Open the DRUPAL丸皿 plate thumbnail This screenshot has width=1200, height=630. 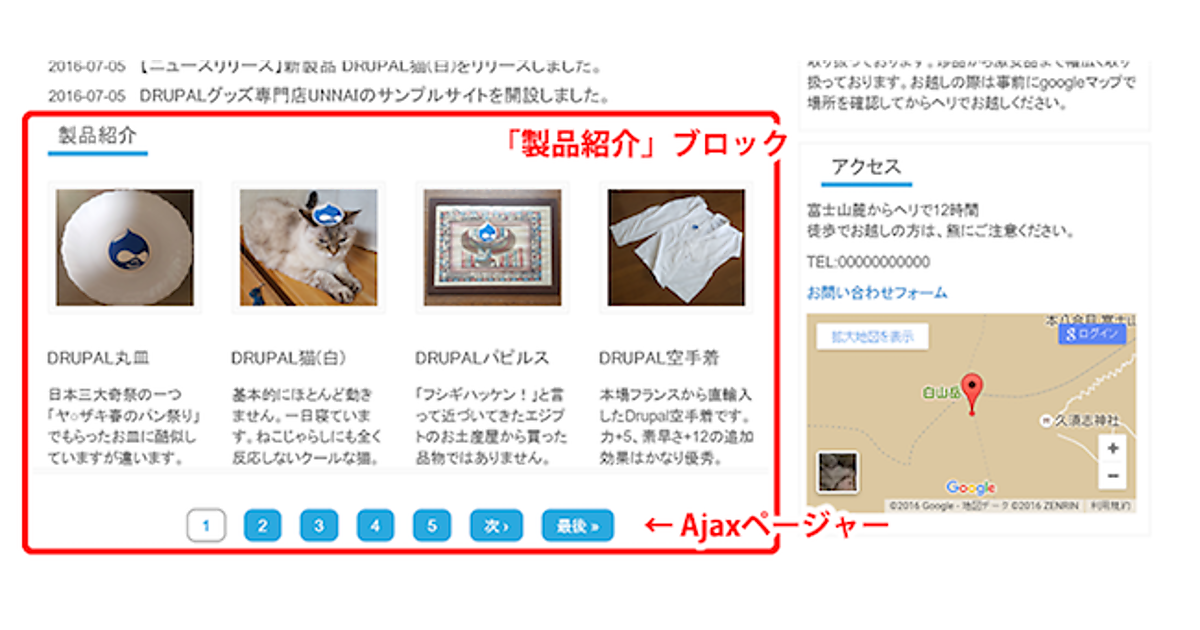tap(125, 247)
